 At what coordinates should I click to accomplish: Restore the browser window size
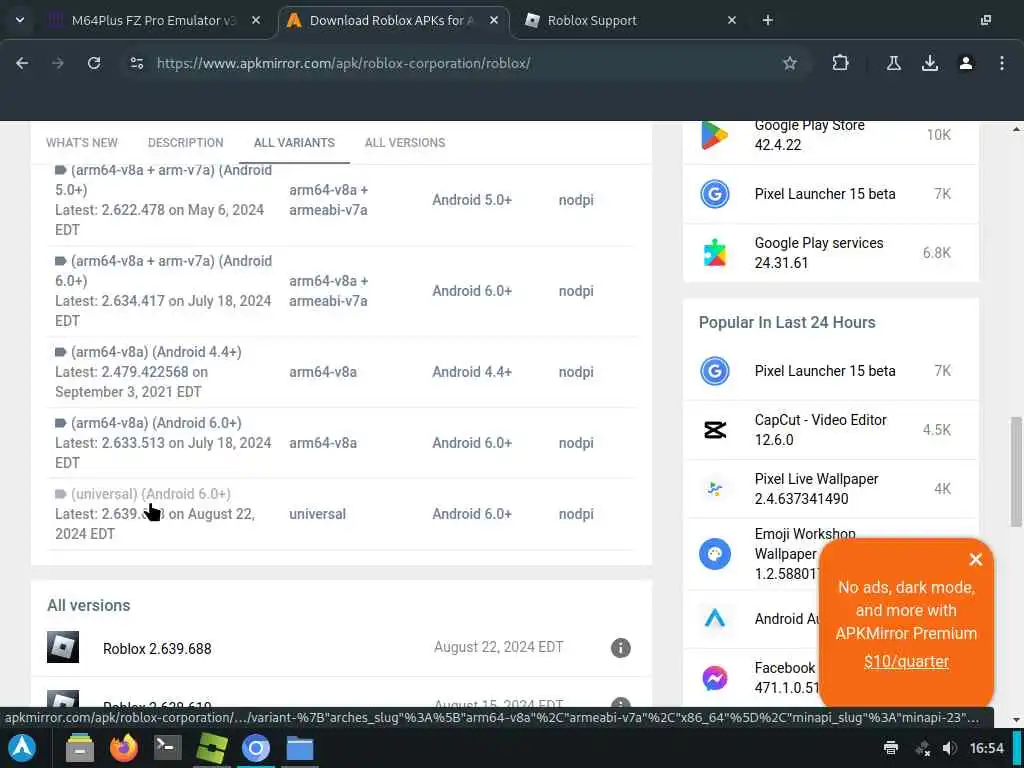tap(986, 20)
